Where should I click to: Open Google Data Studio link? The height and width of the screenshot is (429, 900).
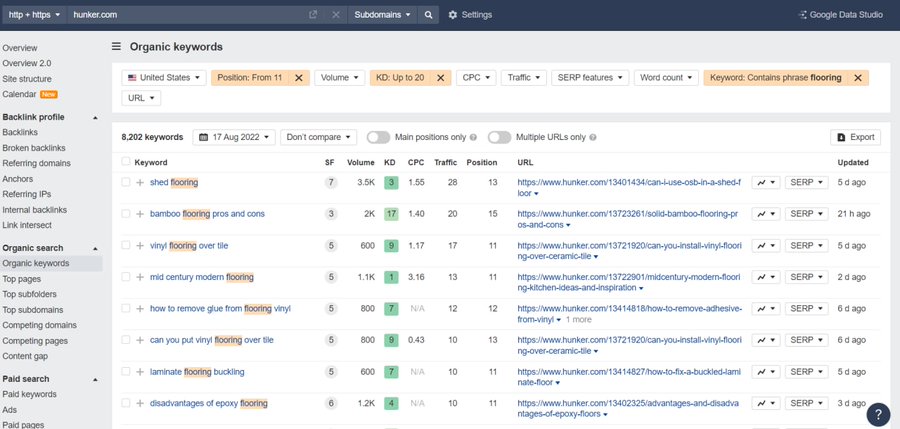coord(841,15)
